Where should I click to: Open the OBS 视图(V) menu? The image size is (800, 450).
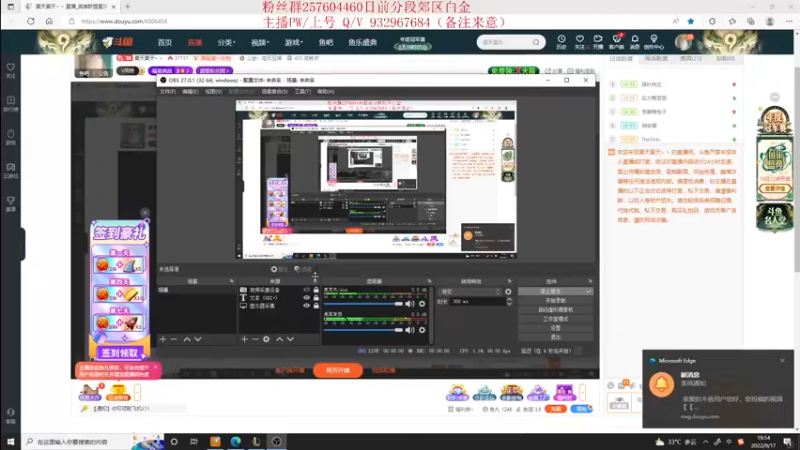[213, 92]
